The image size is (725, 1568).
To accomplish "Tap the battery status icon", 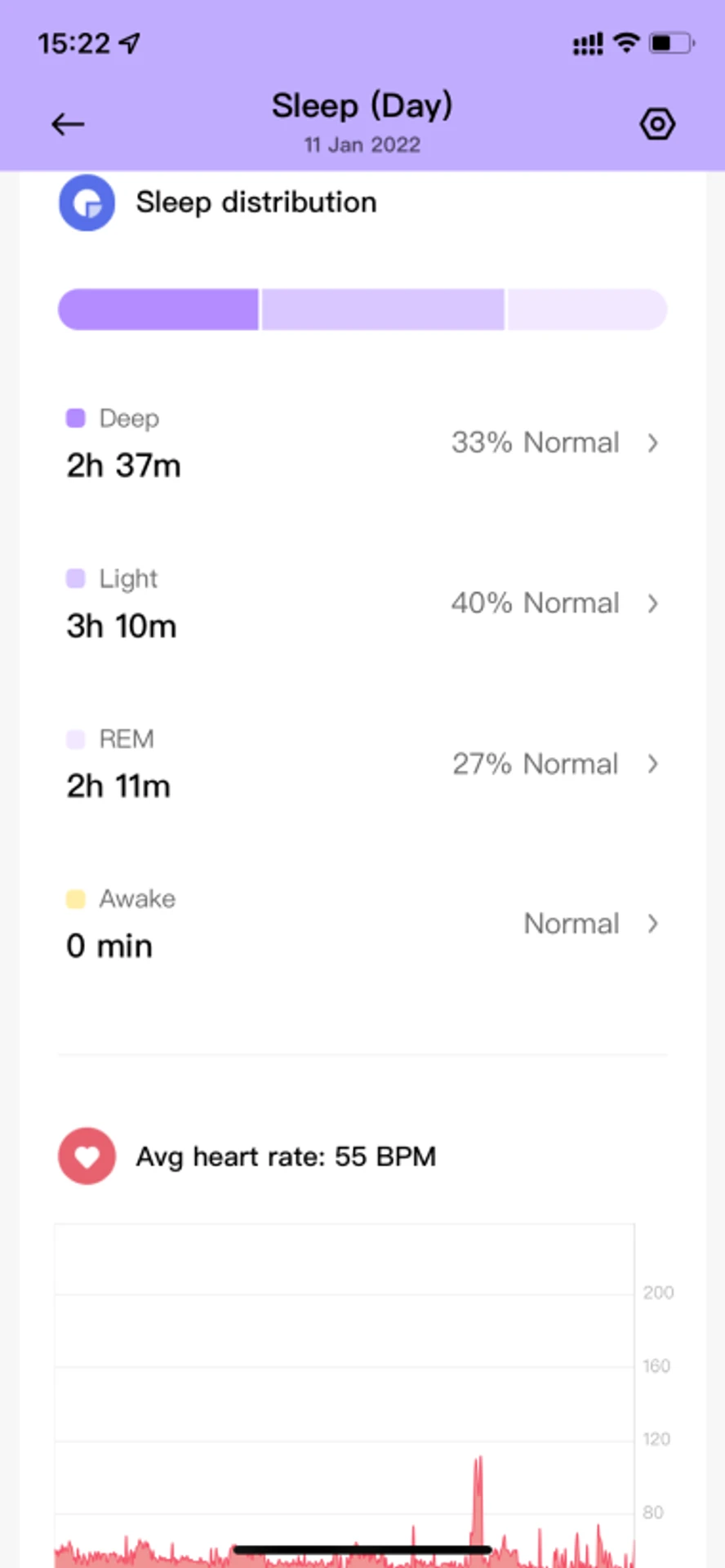I will pos(671,42).
